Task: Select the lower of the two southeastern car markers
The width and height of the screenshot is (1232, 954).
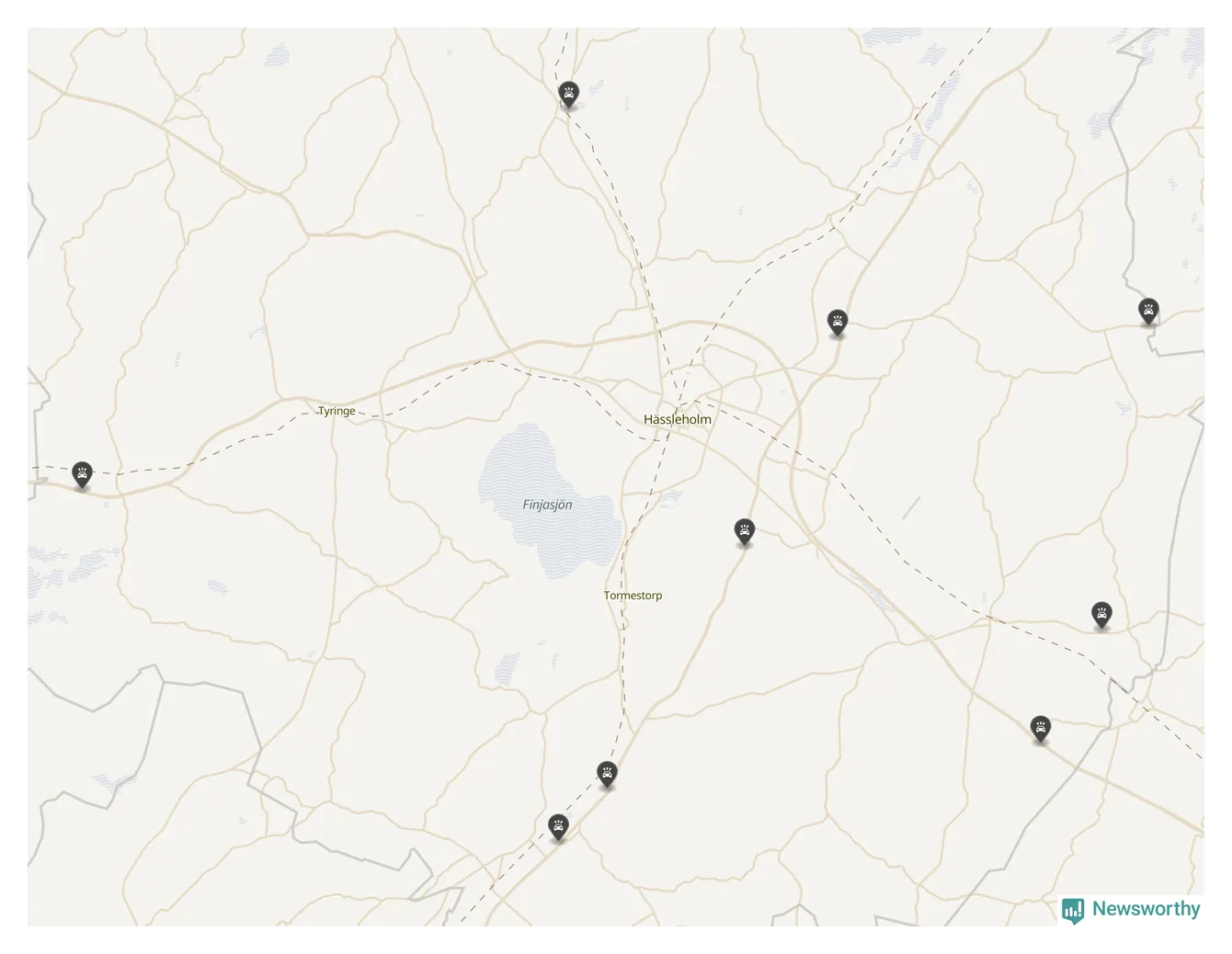Action: click(x=1040, y=730)
